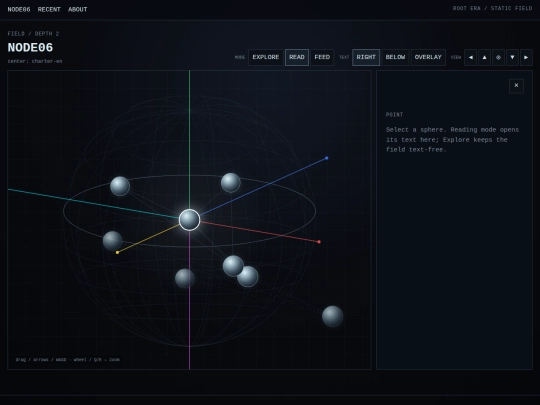Set text placement to Overlay

[x=428, y=58]
